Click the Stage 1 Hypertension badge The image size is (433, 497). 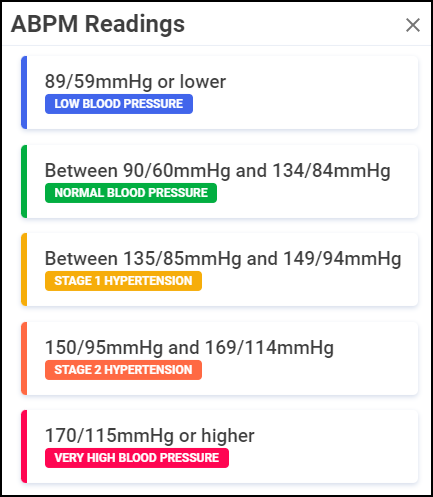[x=123, y=281]
